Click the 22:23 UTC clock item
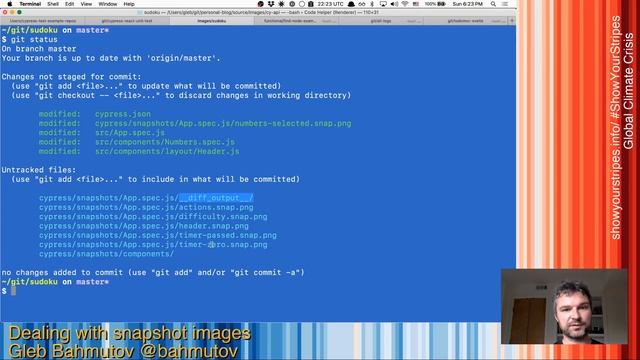 coord(330,4)
